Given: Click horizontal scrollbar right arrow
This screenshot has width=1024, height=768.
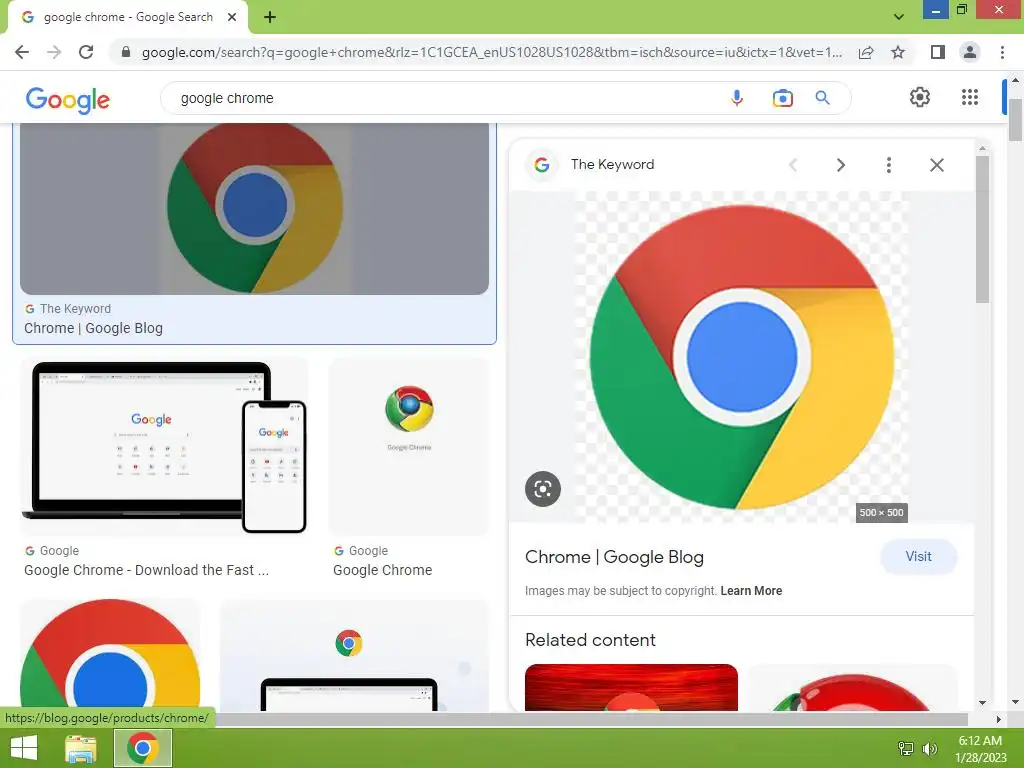Looking at the screenshot, I should (999, 719).
